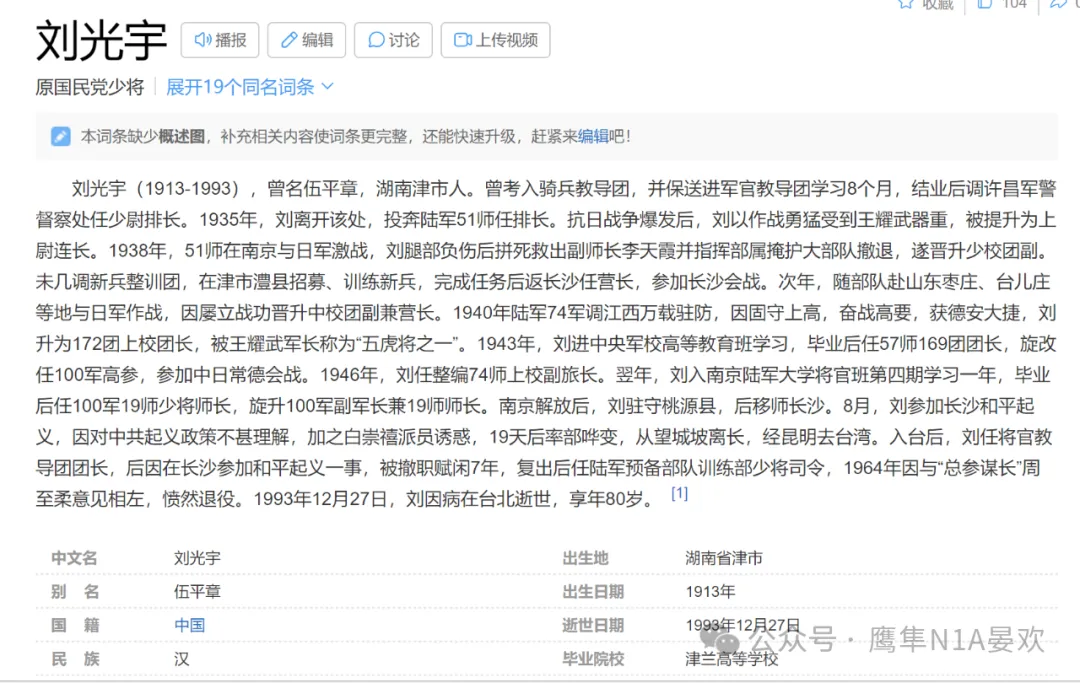The image size is (1080, 683).
Task: Click the like count 104 icon
Action: click(x=984, y=4)
